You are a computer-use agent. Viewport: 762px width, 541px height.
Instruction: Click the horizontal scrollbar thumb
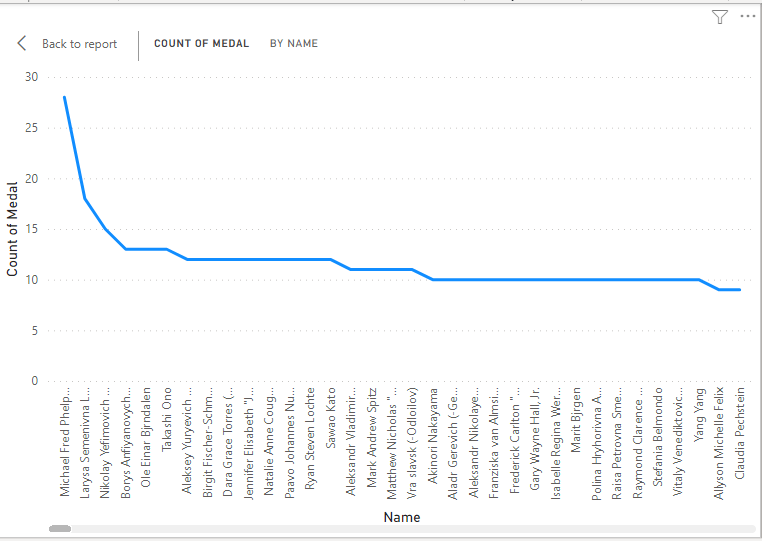(60, 528)
